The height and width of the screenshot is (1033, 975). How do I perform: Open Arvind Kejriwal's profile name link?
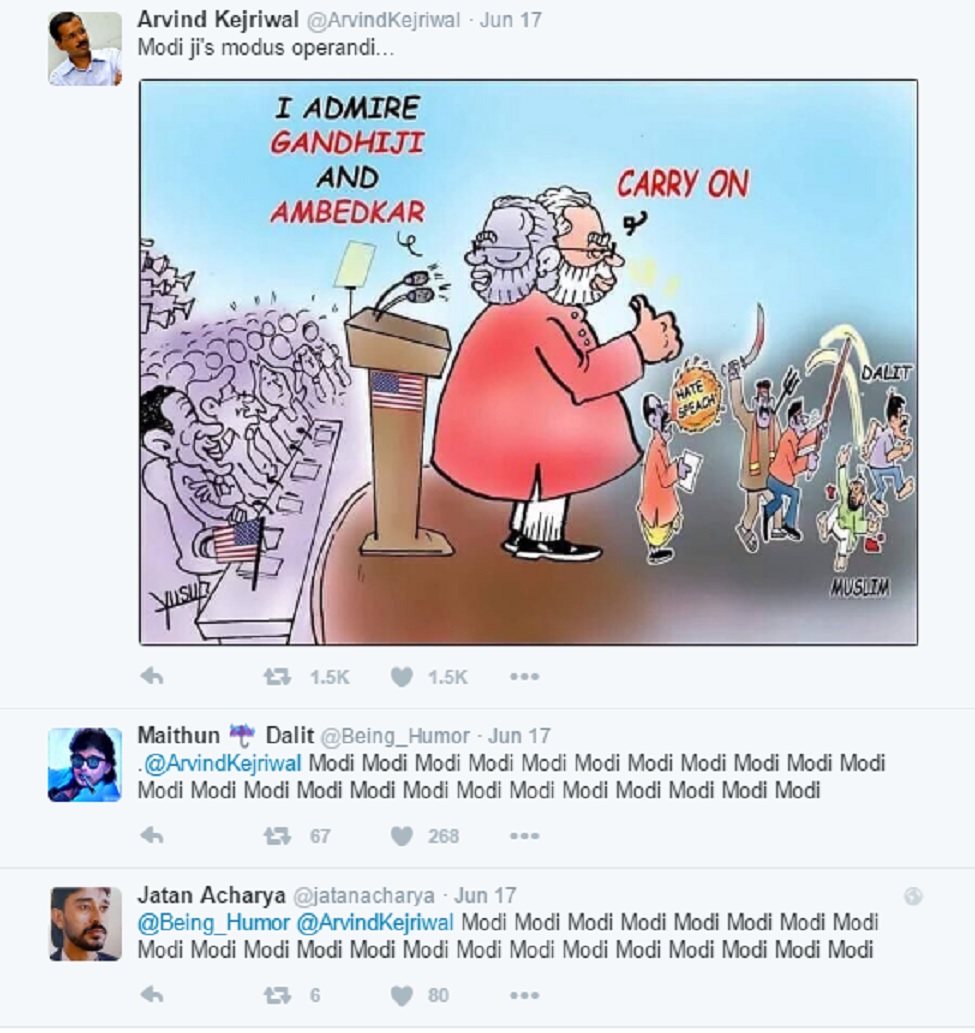[218, 20]
